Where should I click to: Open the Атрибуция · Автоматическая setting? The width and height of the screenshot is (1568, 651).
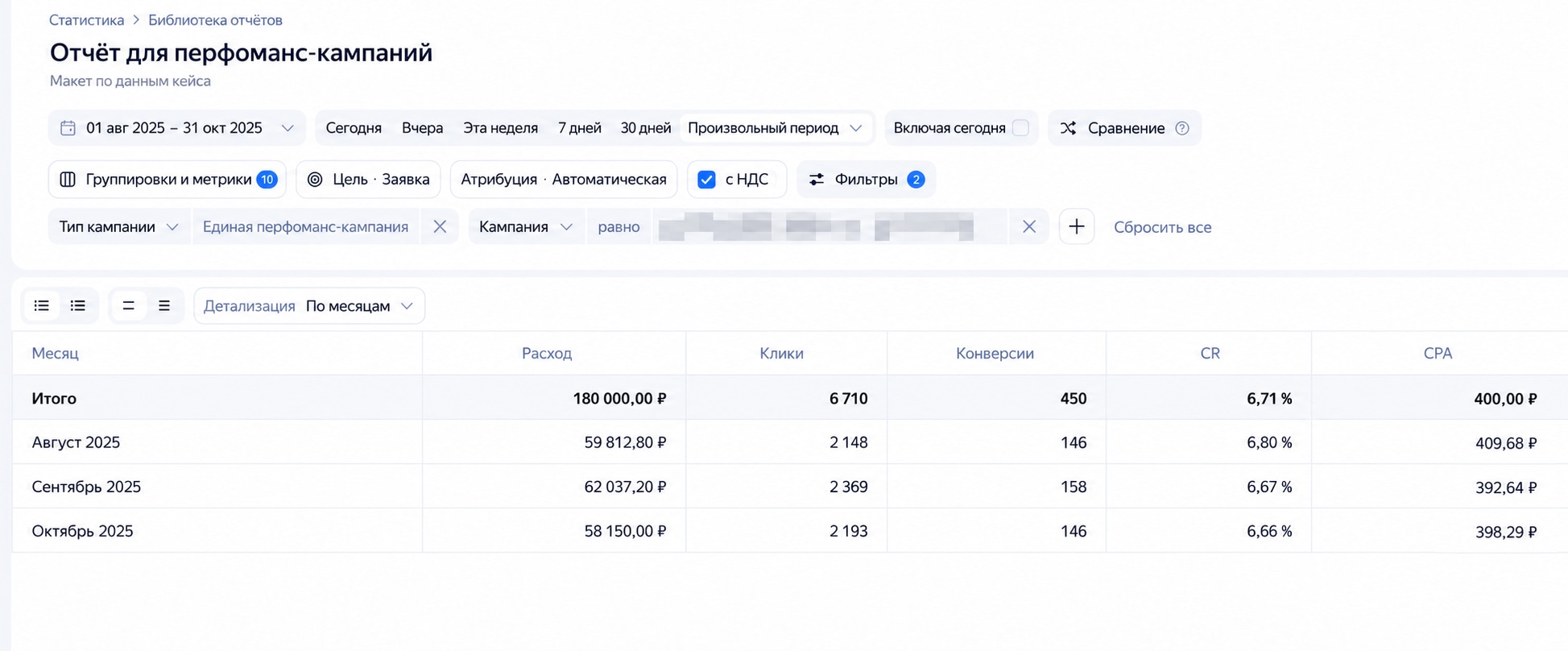[564, 180]
